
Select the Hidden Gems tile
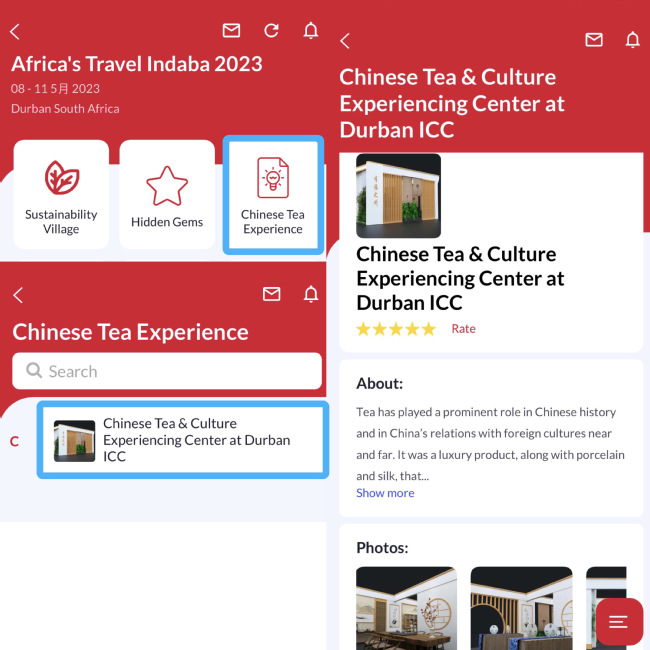click(x=167, y=194)
